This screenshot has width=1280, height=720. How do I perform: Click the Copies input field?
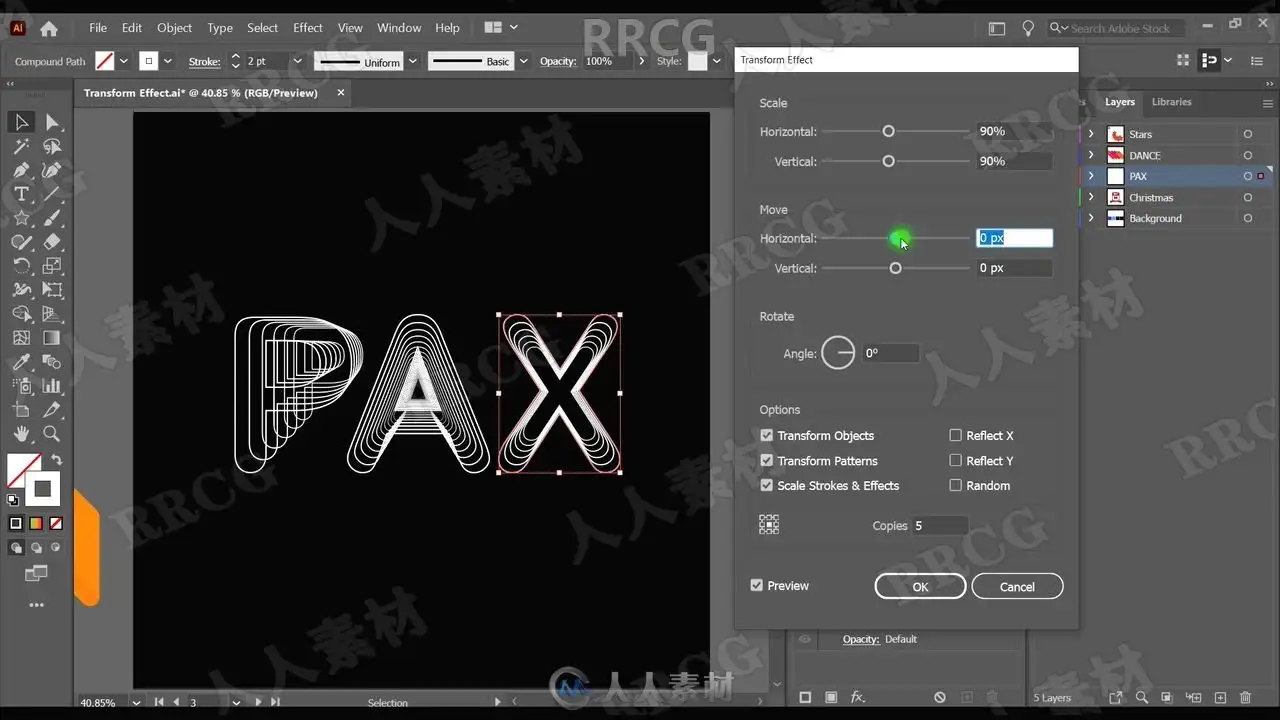(939, 525)
